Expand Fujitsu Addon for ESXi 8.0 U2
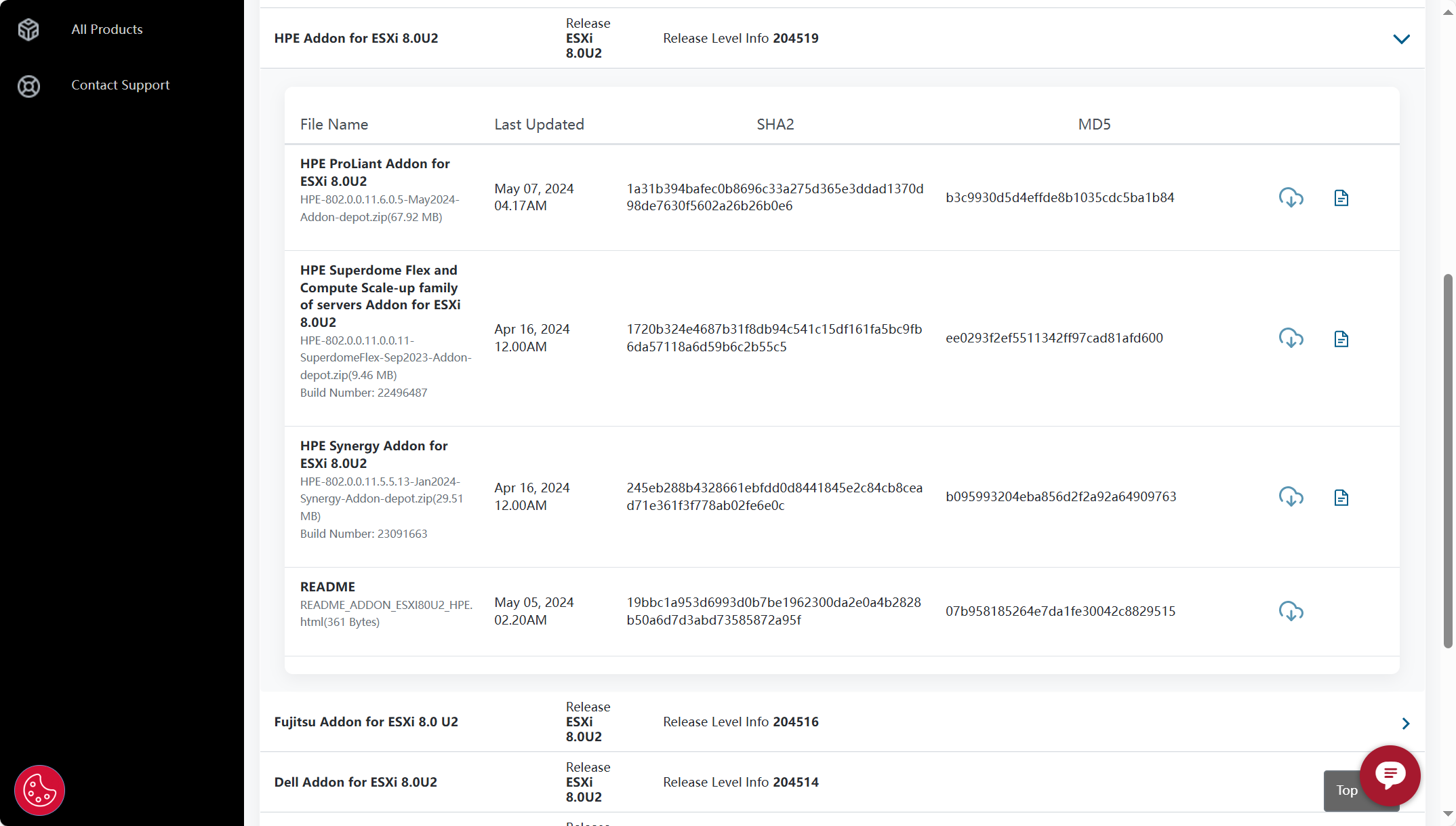Image resolution: width=1456 pixels, height=826 pixels. (1405, 723)
